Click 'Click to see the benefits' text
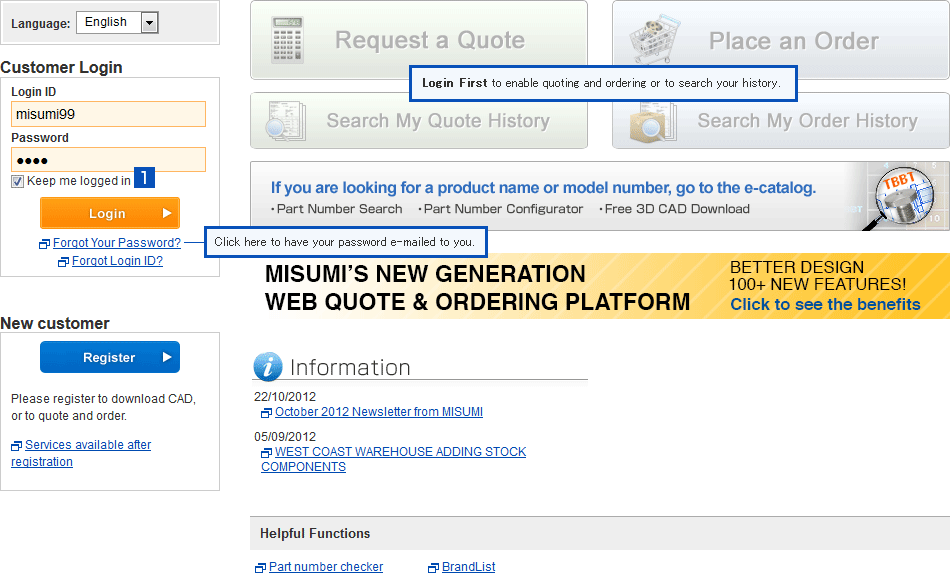 [825, 305]
